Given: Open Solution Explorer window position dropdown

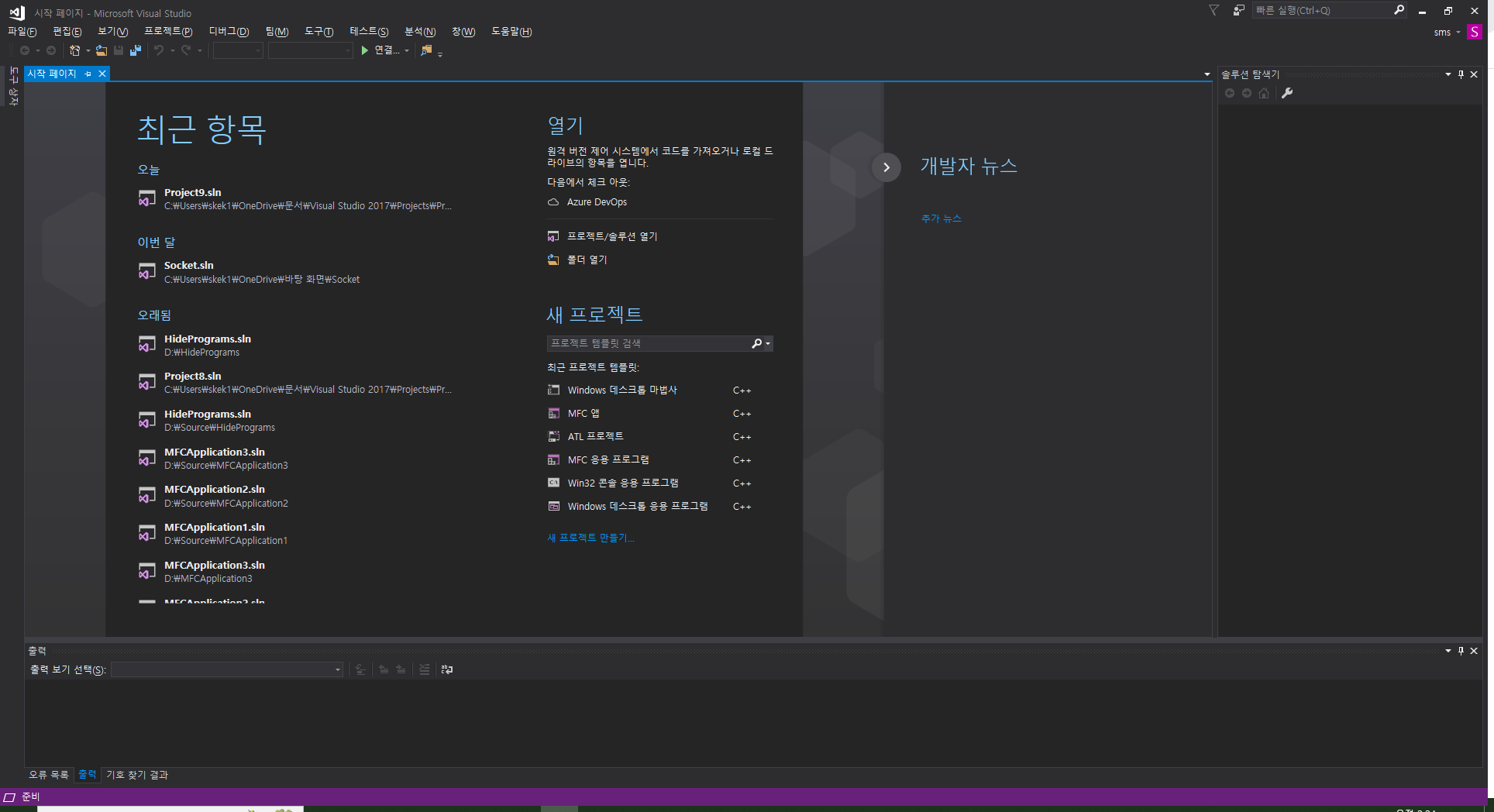Looking at the screenshot, I should pos(1448,74).
